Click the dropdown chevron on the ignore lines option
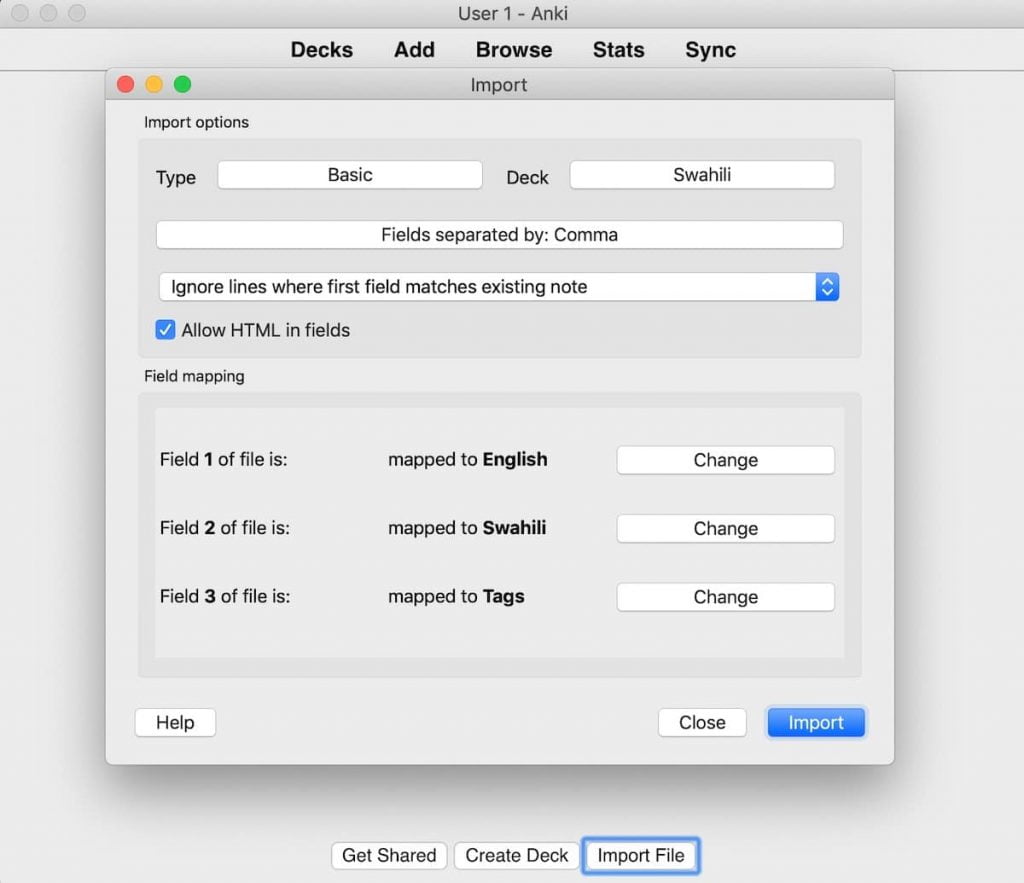The width and height of the screenshot is (1024, 883). pyautogui.click(x=827, y=287)
